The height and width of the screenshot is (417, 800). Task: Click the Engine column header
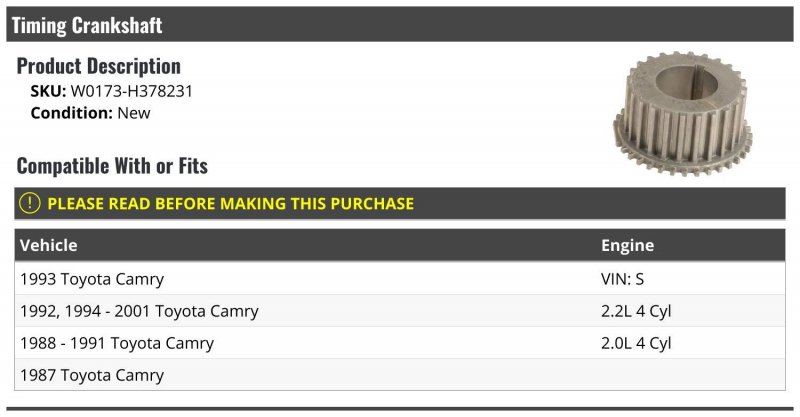pyautogui.click(x=628, y=245)
